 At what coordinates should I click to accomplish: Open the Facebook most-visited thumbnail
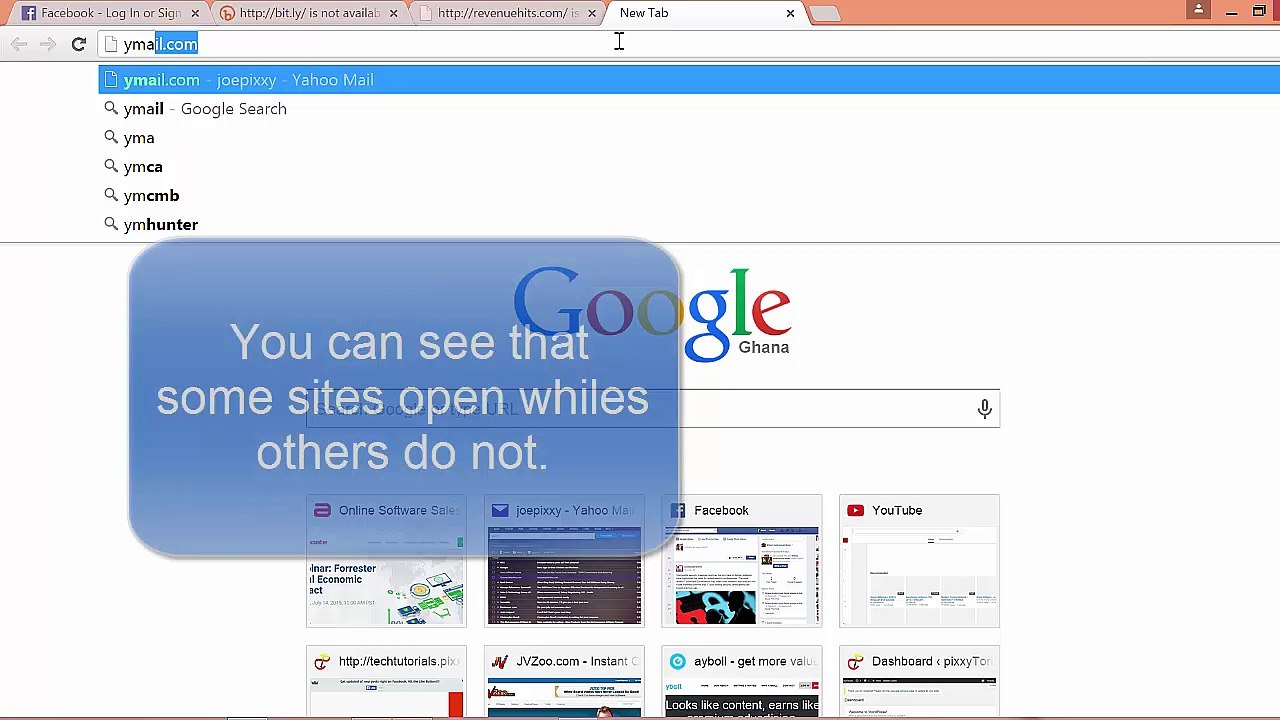click(742, 561)
